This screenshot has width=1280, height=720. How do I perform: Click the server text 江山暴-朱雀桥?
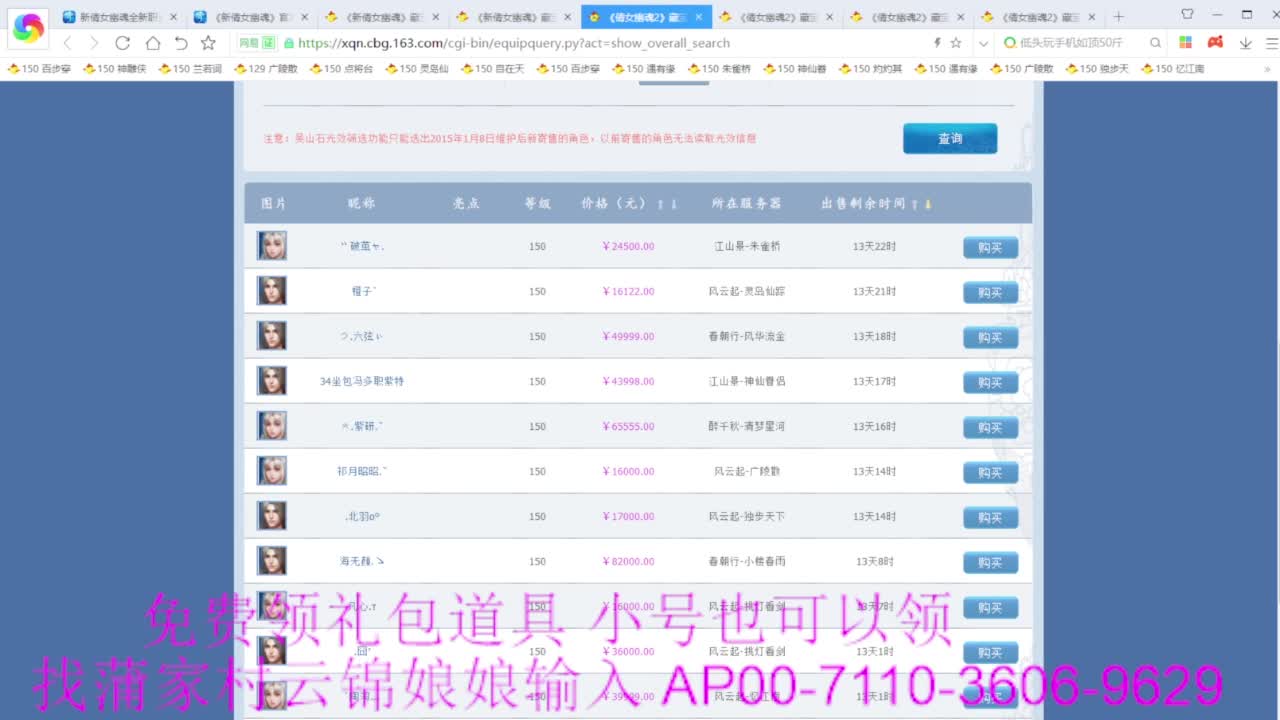click(x=747, y=246)
